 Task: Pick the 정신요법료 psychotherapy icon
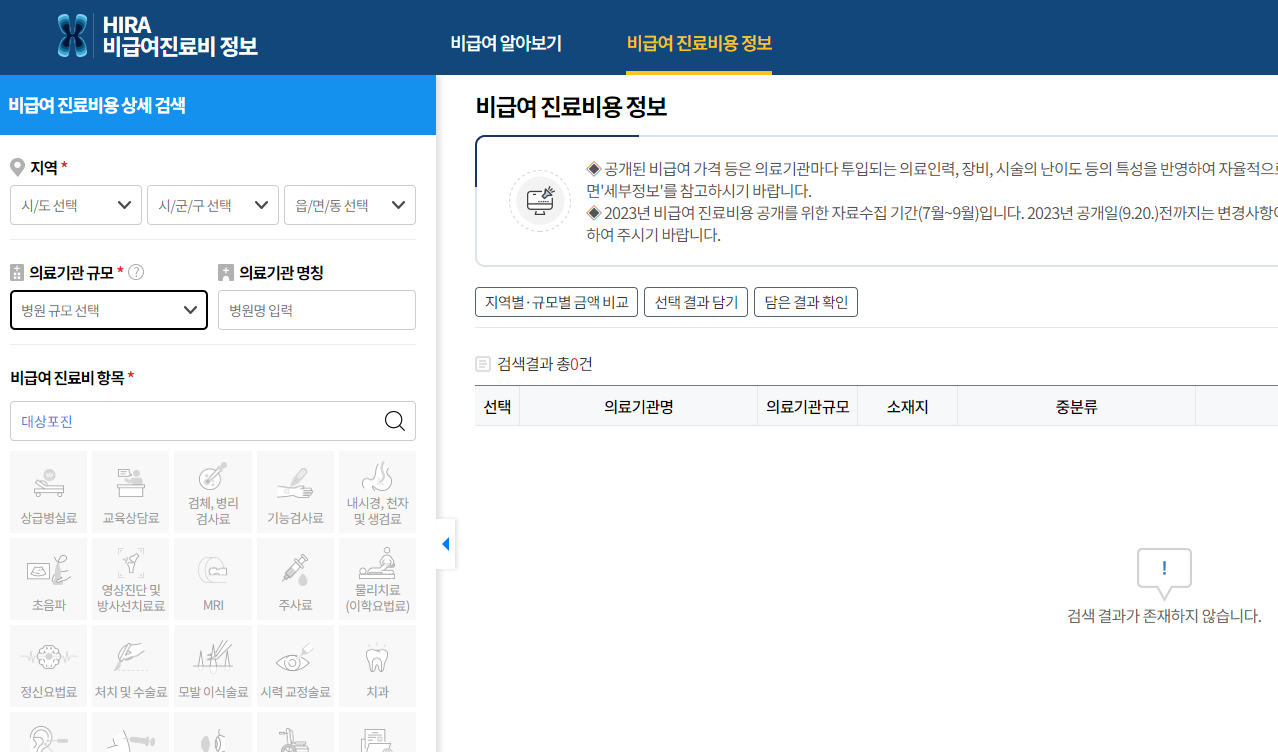47,665
